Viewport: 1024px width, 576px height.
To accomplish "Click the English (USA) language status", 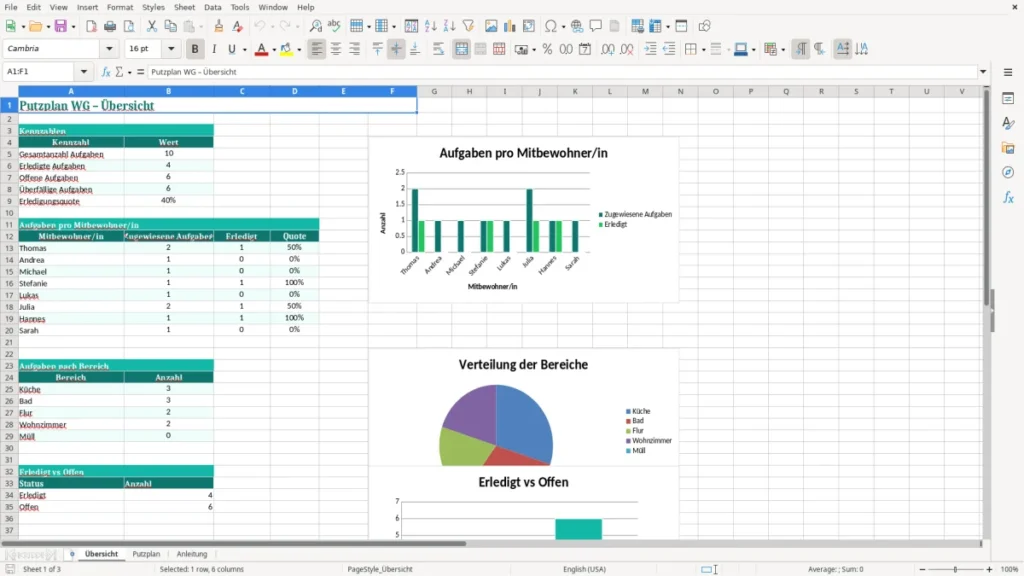I will click(x=584, y=569).
